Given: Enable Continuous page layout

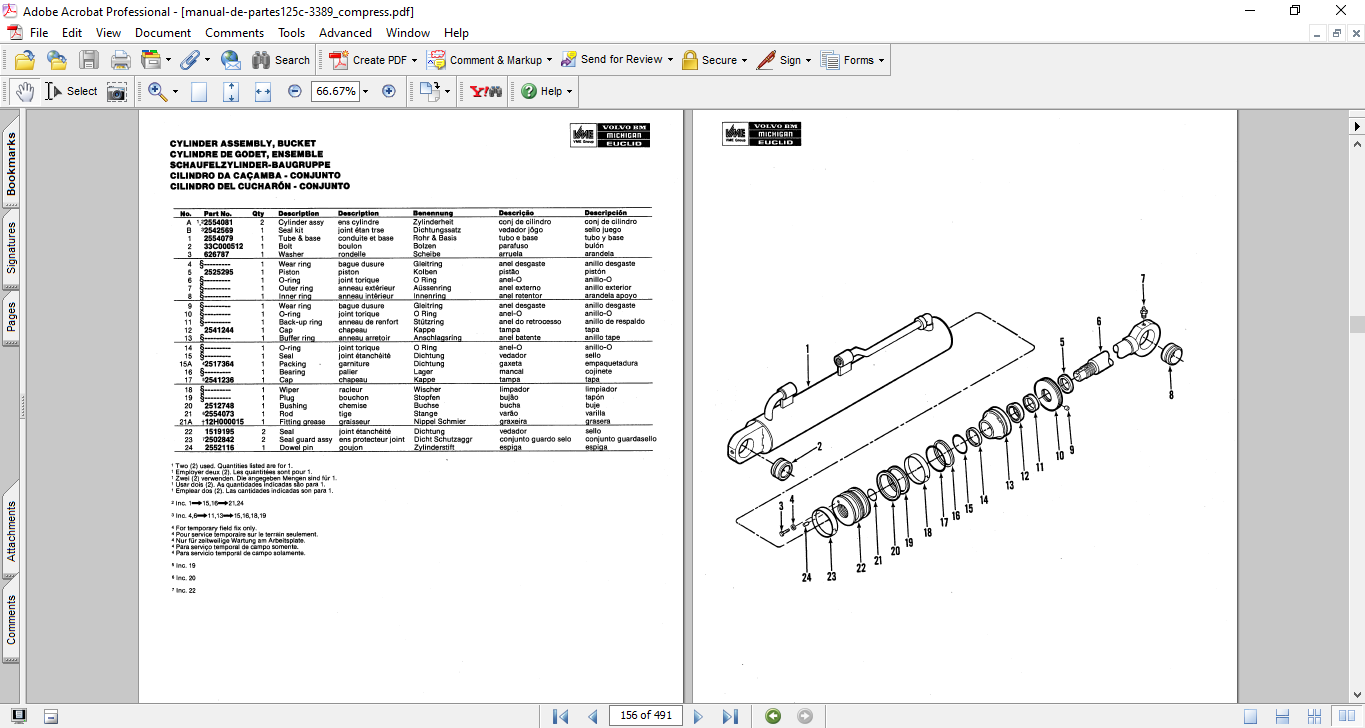Looking at the screenshot, I should tap(1281, 716).
